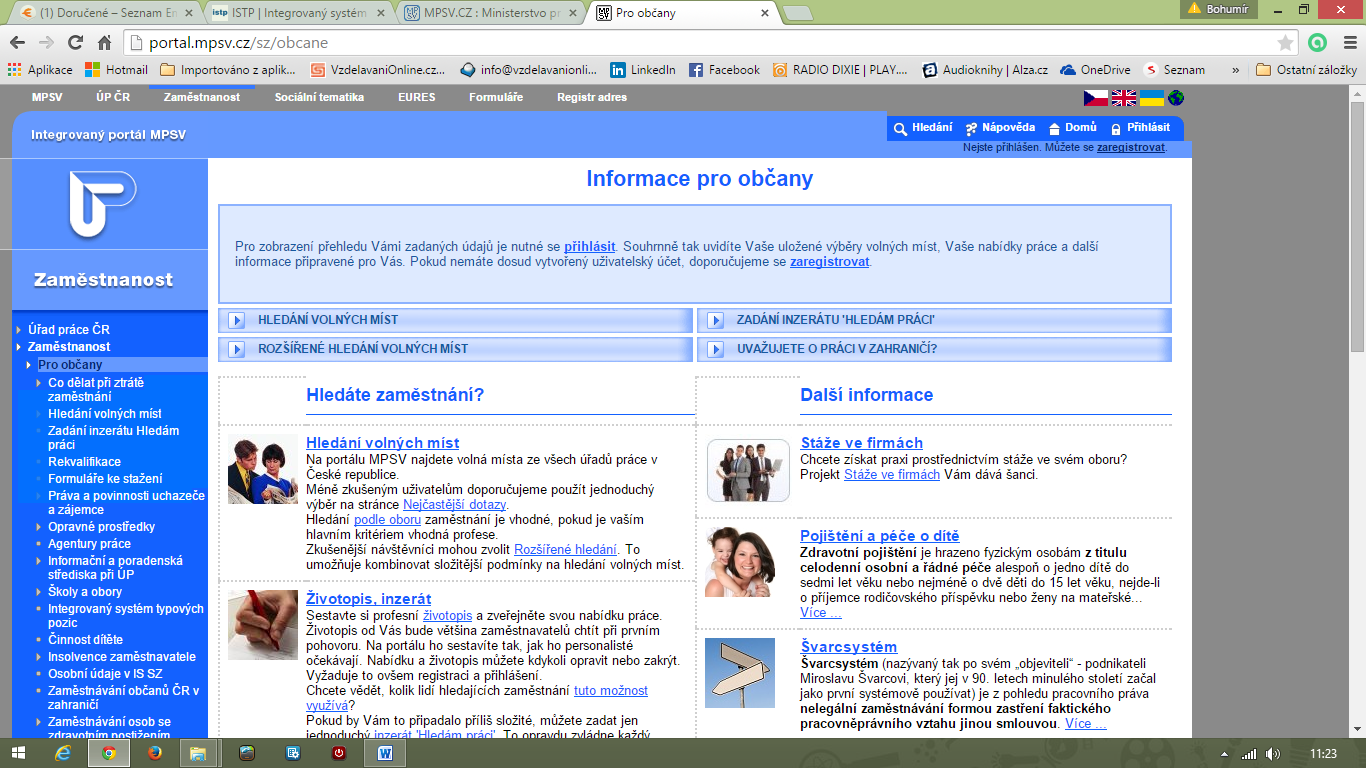Open Ostatní záložky bookmarks folder
Screen dimensions: 1366x768
[1306, 70]
